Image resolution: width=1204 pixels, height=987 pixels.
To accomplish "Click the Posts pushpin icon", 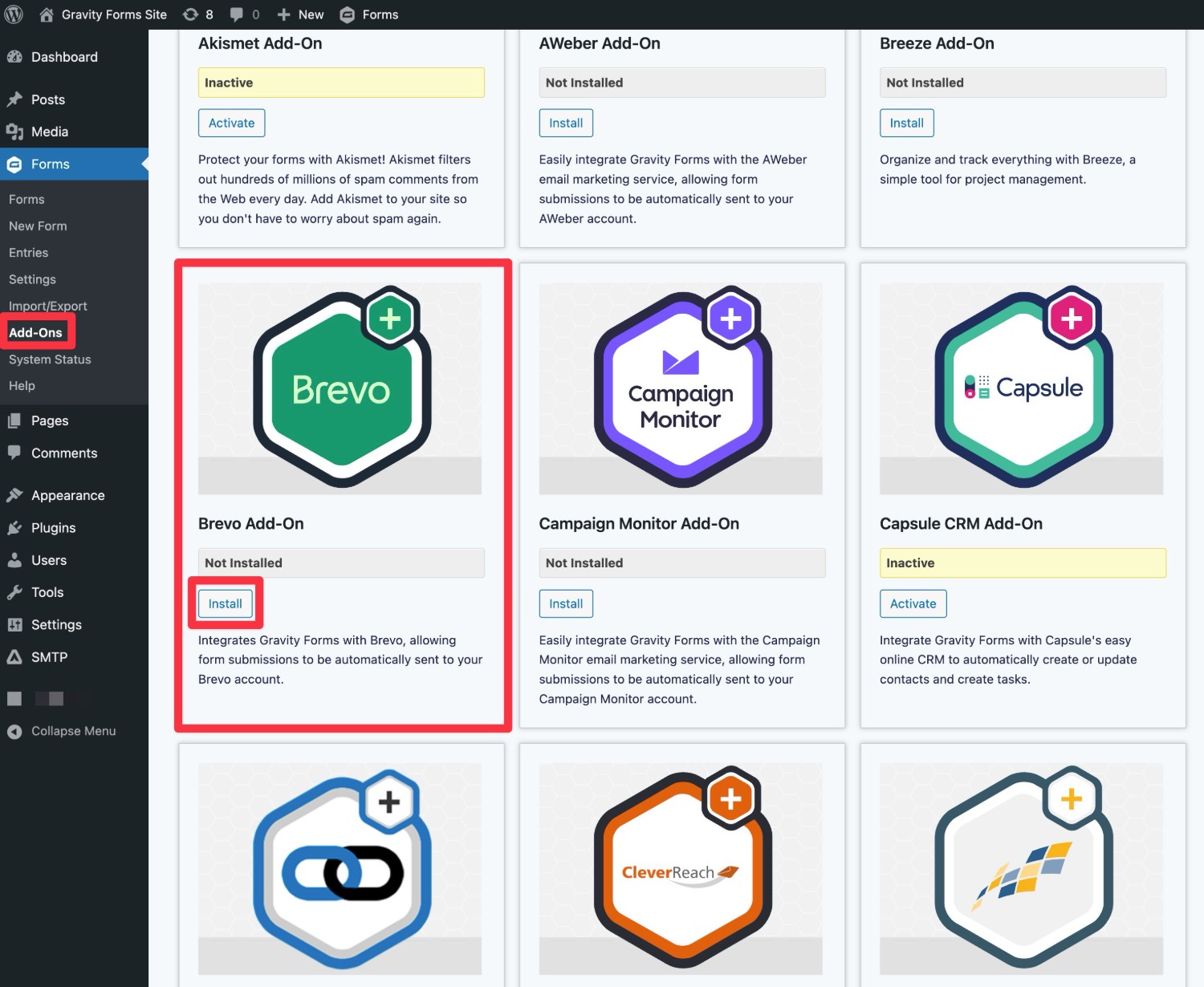I will click(x=14, y=100).
